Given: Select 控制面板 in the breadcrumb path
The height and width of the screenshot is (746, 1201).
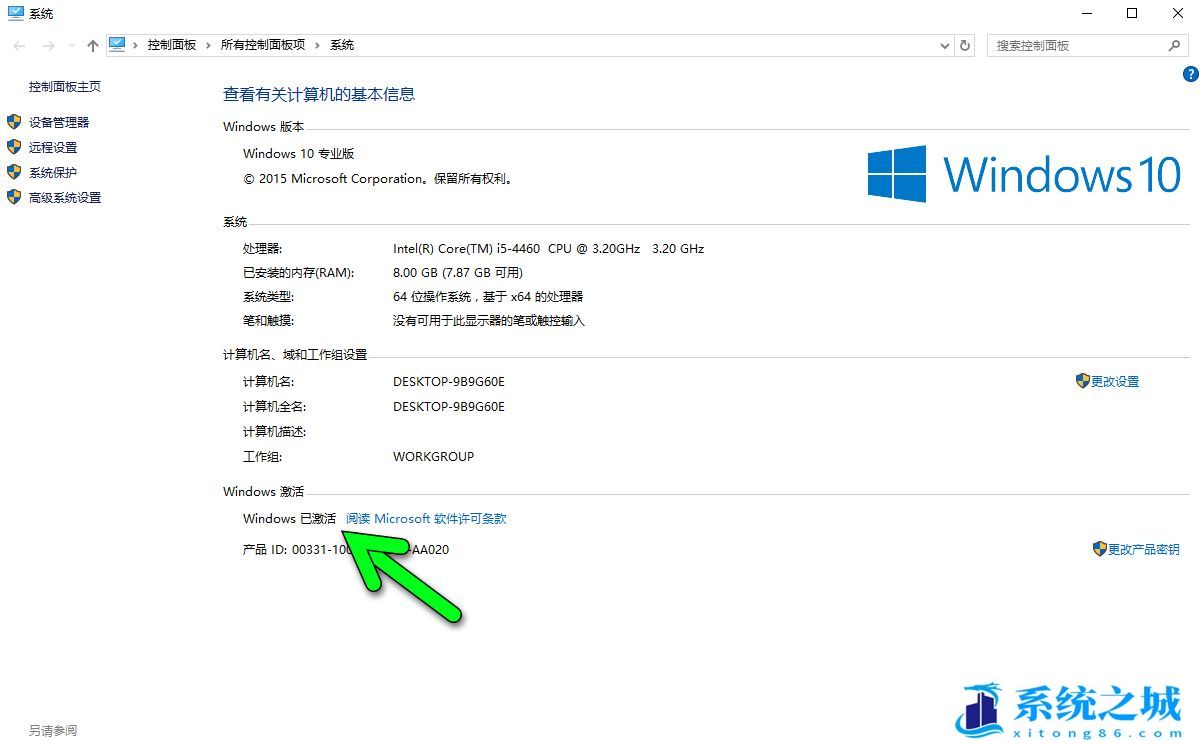Looking at the screenshot, I should click(x=172, y=45).
